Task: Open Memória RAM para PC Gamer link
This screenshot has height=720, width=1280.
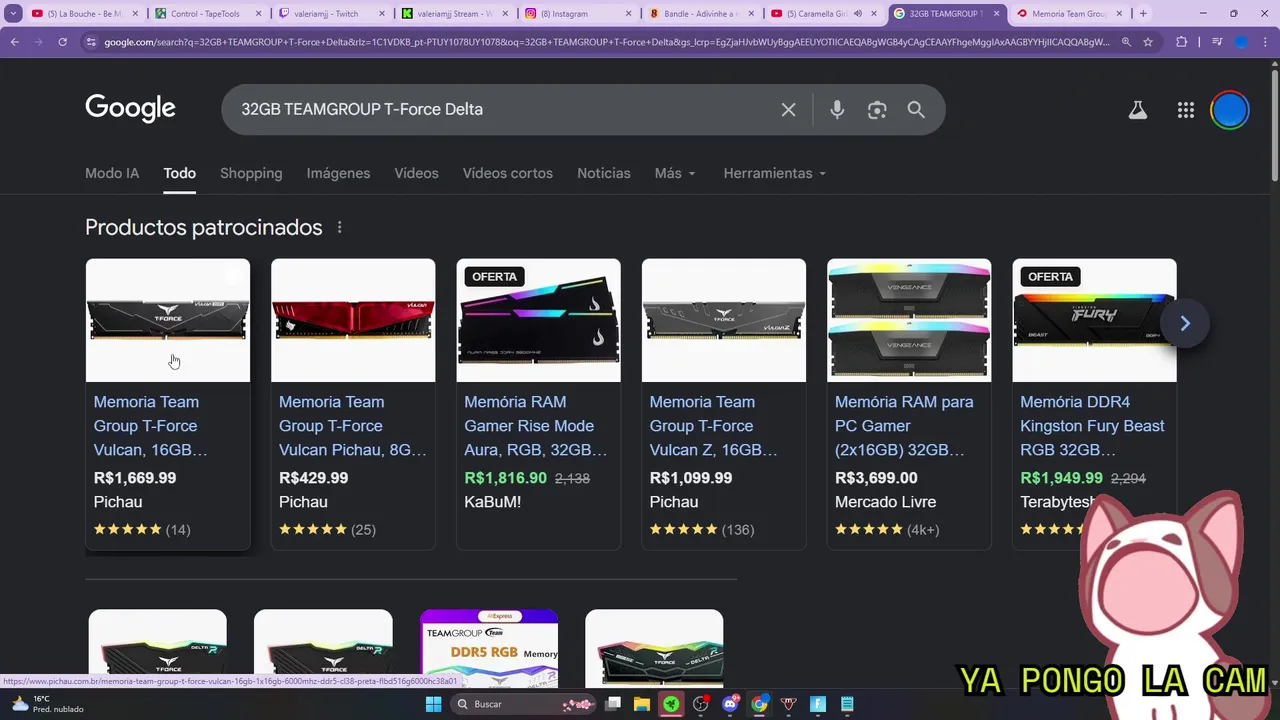Action: click(x=904, y=426)
